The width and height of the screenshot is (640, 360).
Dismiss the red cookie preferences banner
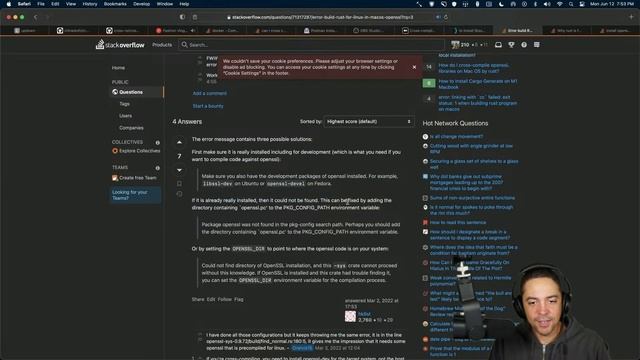click(x=414, y=67)
